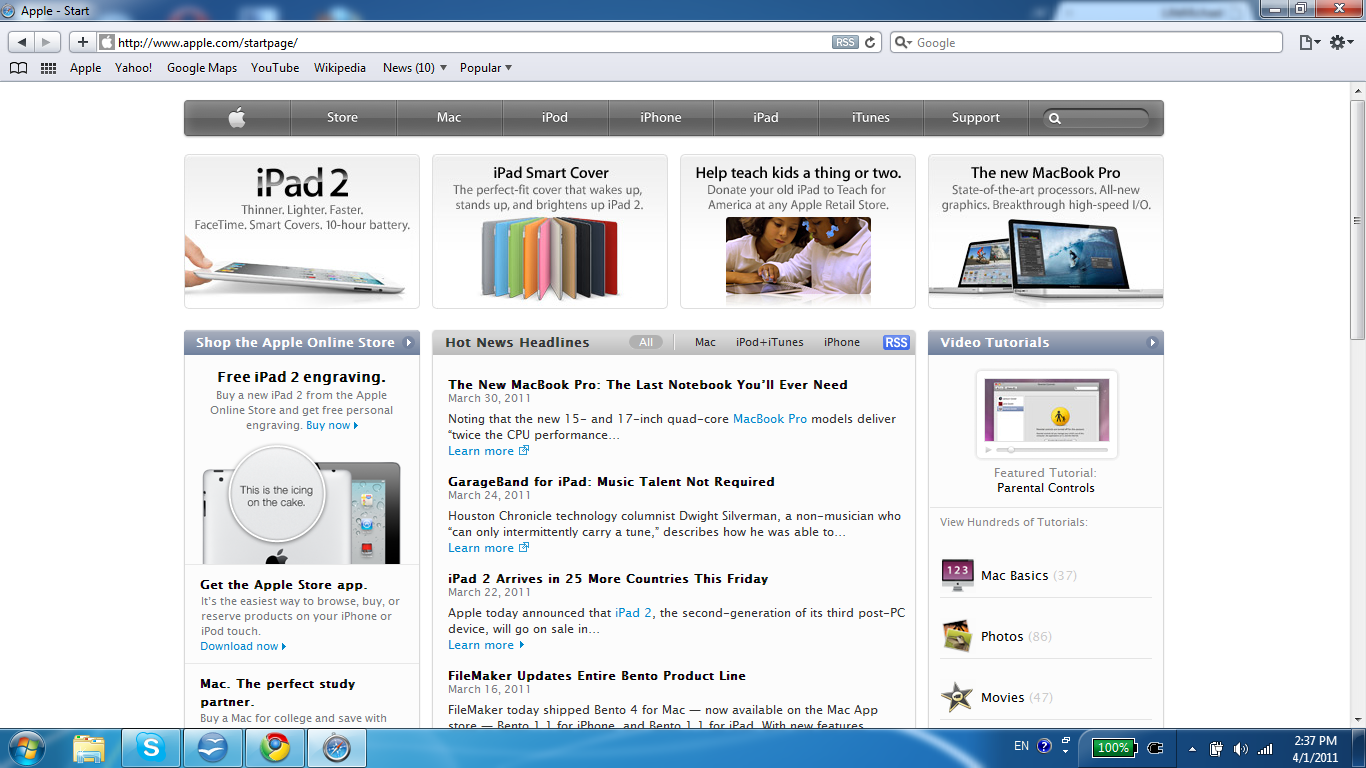This screenshot has height=768, width=1366.
Task: Click the RSS badge in address bar
Action: [845, 42]
